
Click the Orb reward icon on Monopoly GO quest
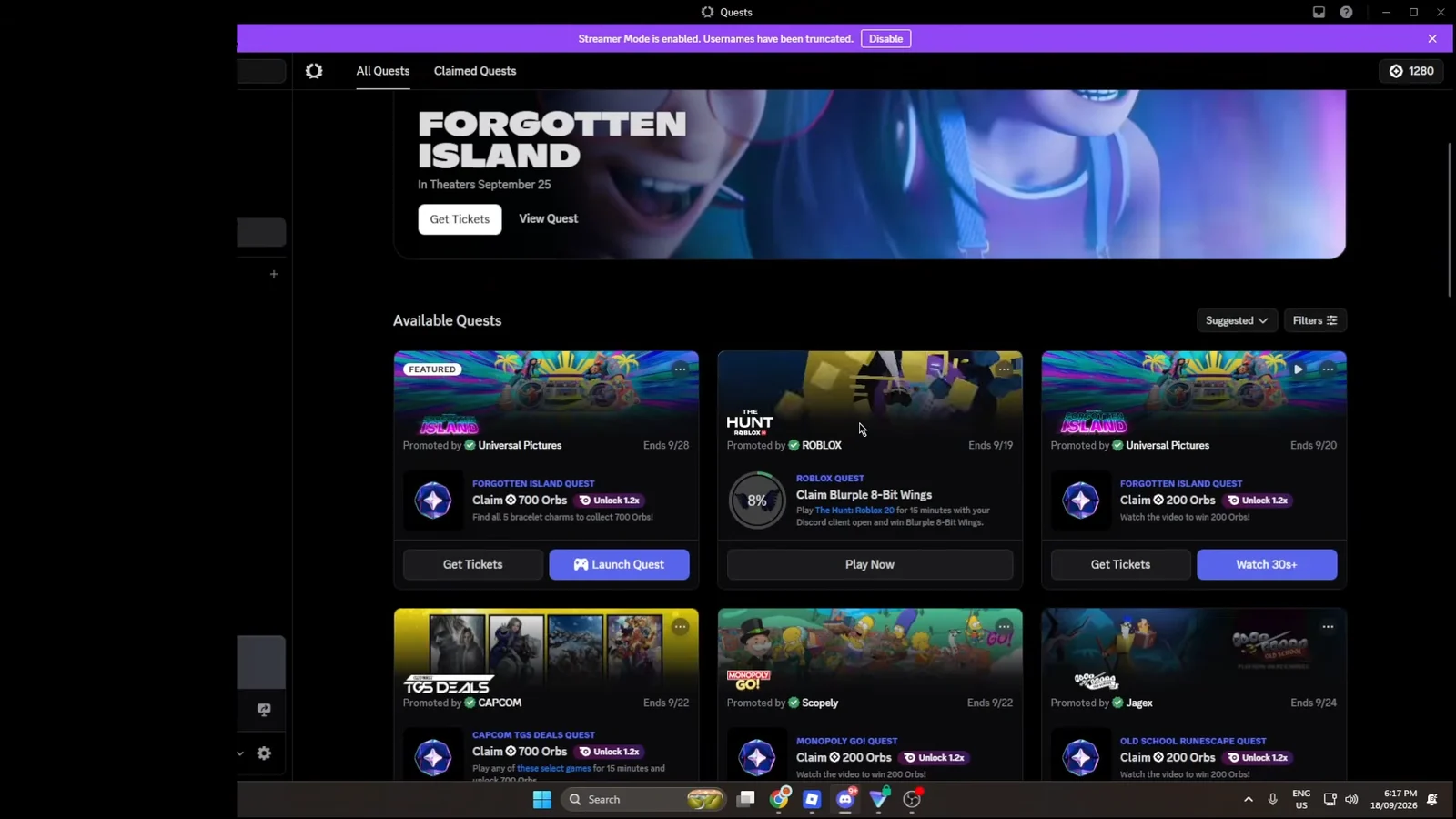click(x=756, y=757)
